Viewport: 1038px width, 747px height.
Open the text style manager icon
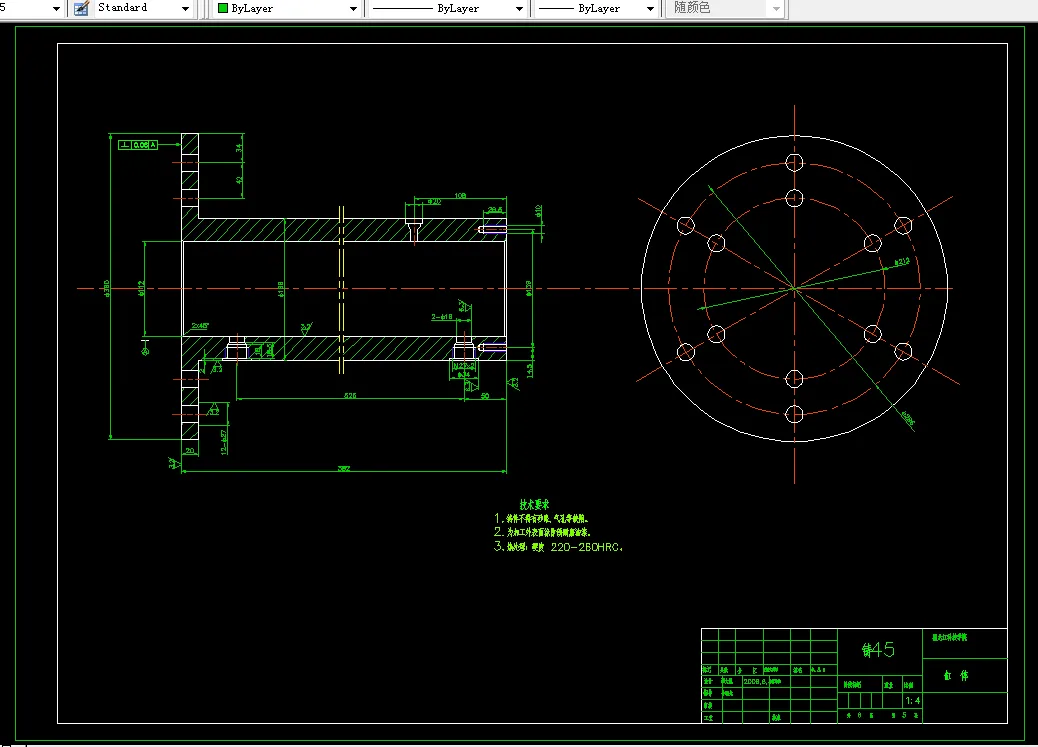click(81, 9)
